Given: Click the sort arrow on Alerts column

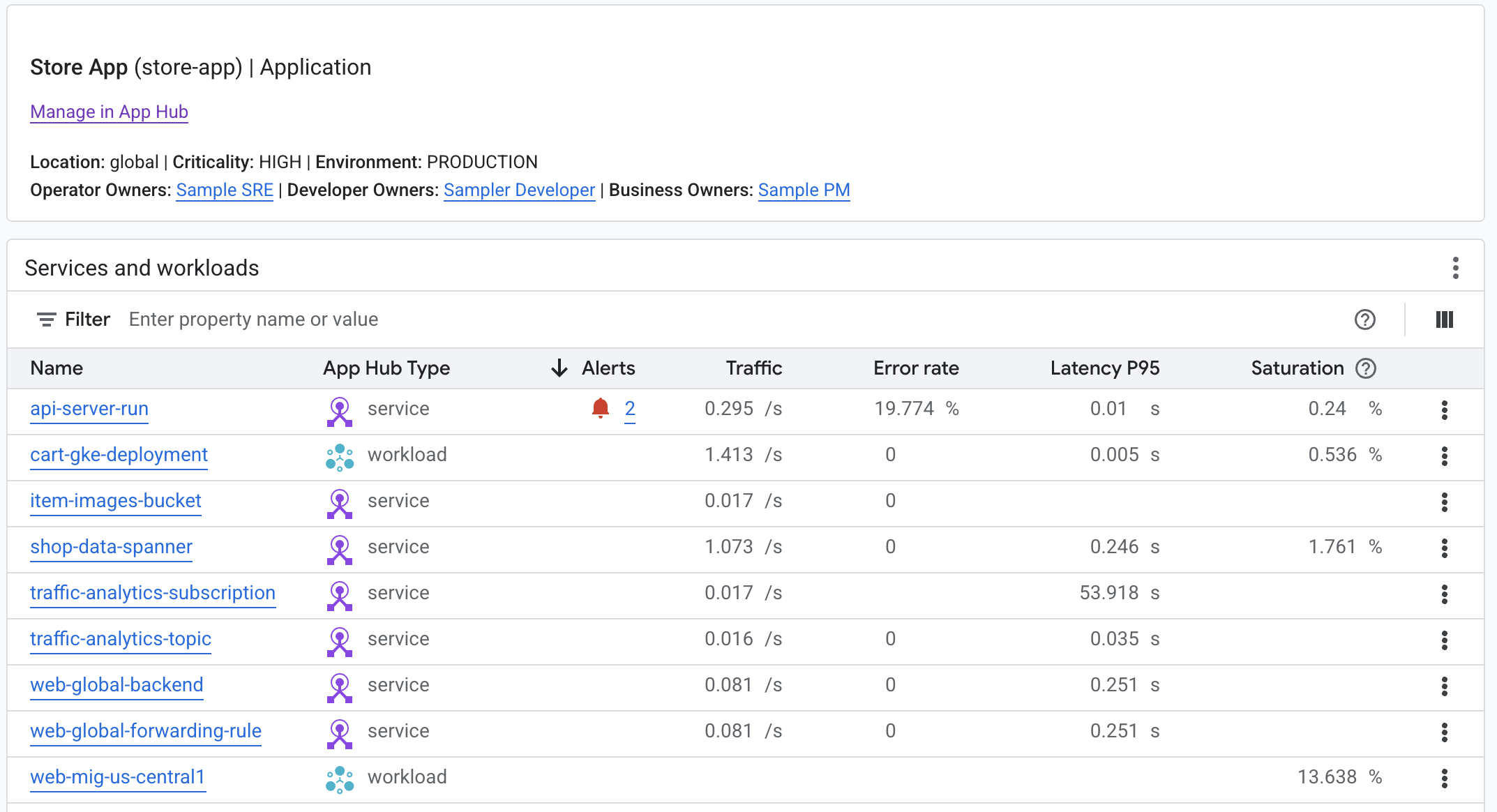Looking at the screenshot, I should pos(559,368).
